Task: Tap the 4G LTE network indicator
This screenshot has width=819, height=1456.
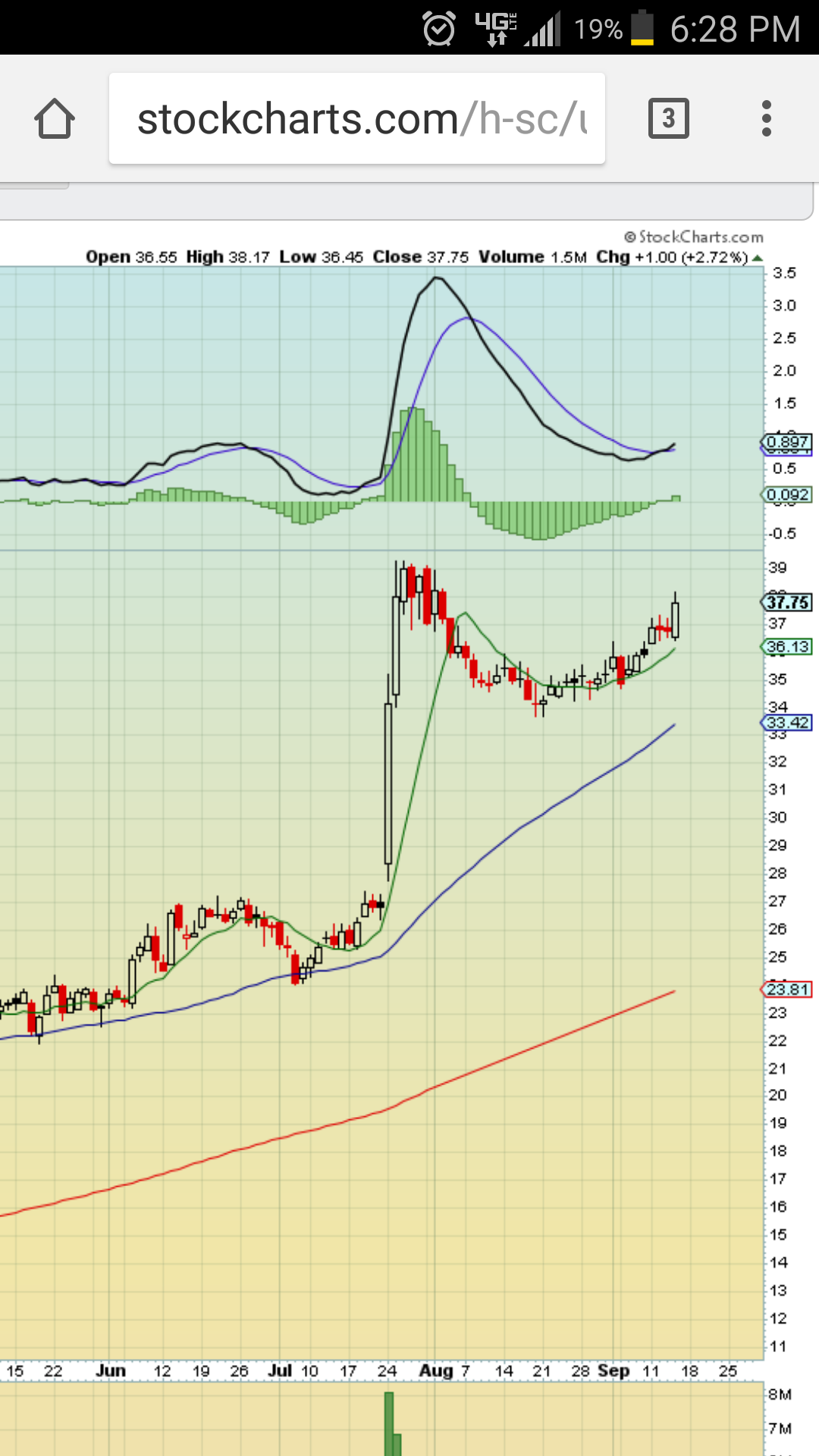Action: tap(495, 29)
